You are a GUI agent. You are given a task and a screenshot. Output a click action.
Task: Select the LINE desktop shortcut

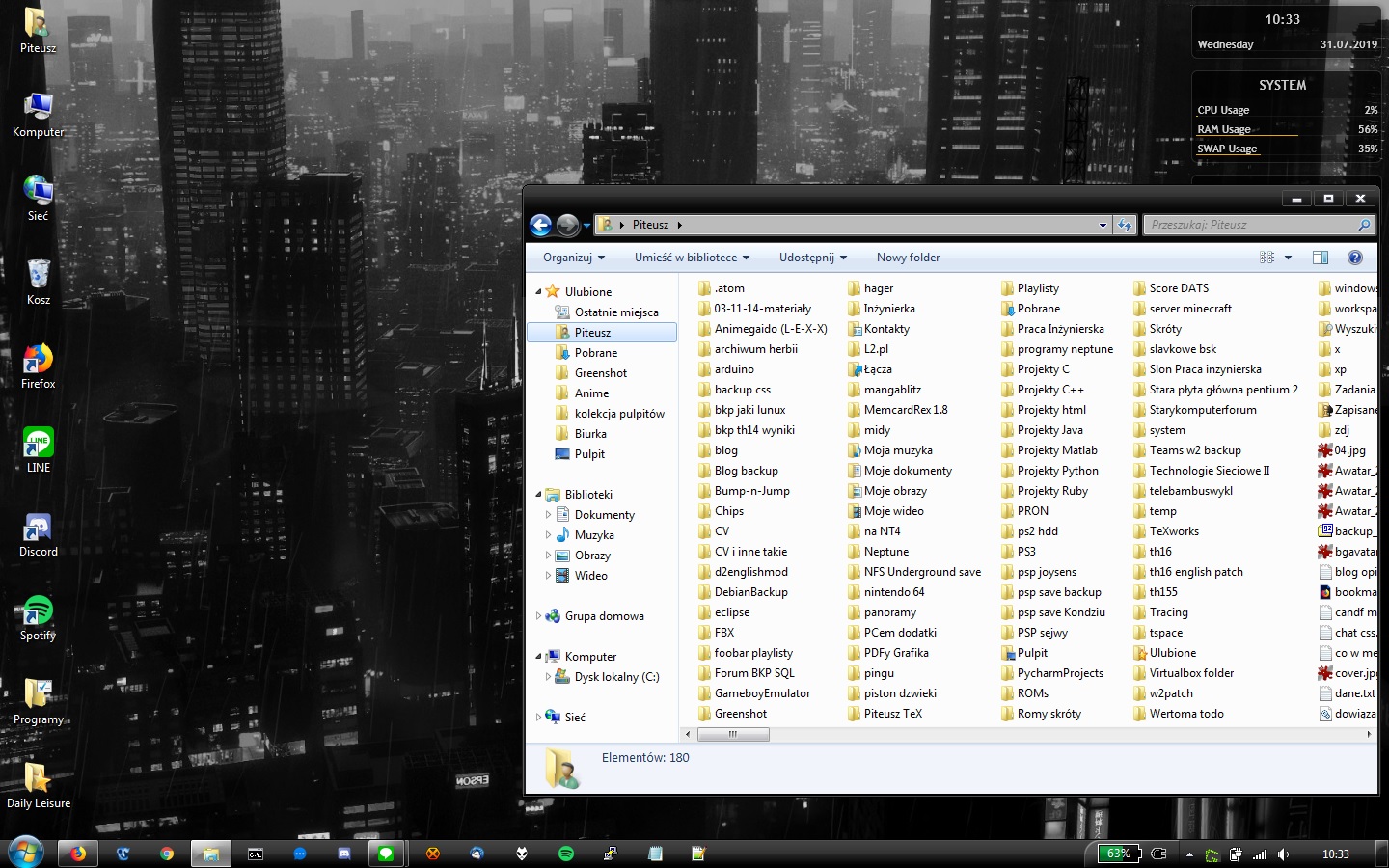coord(38,450)
